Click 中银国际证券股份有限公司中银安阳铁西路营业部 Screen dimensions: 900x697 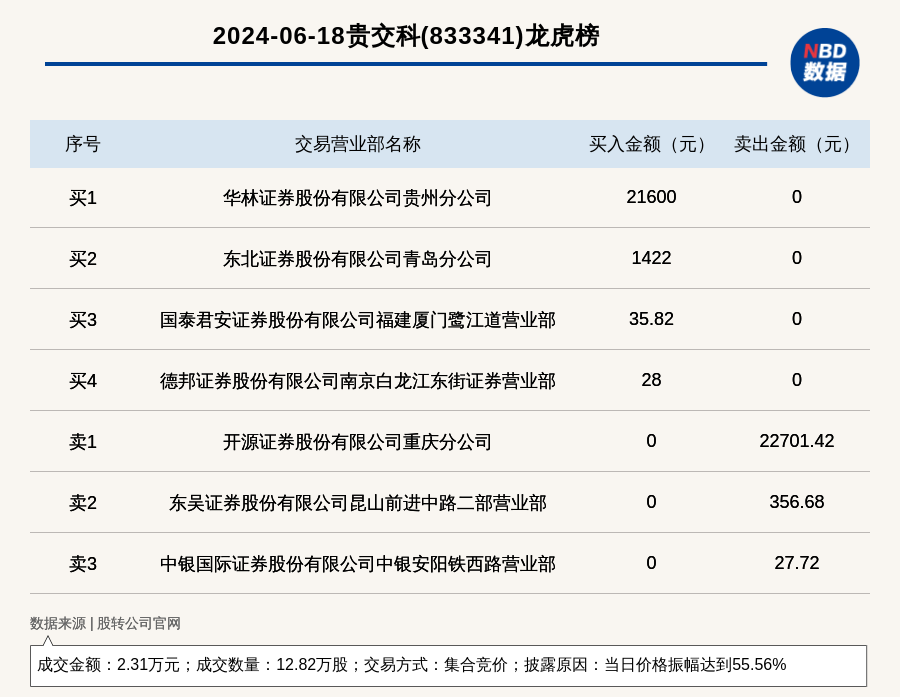click(358, 563)
